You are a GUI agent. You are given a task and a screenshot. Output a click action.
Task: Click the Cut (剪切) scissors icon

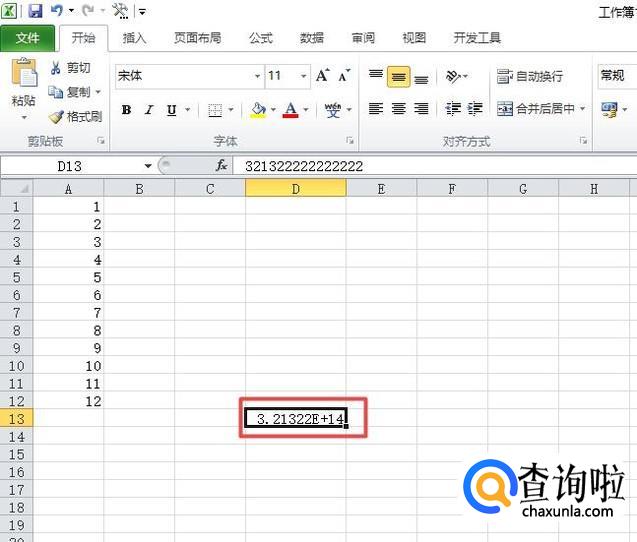(56, 68)
